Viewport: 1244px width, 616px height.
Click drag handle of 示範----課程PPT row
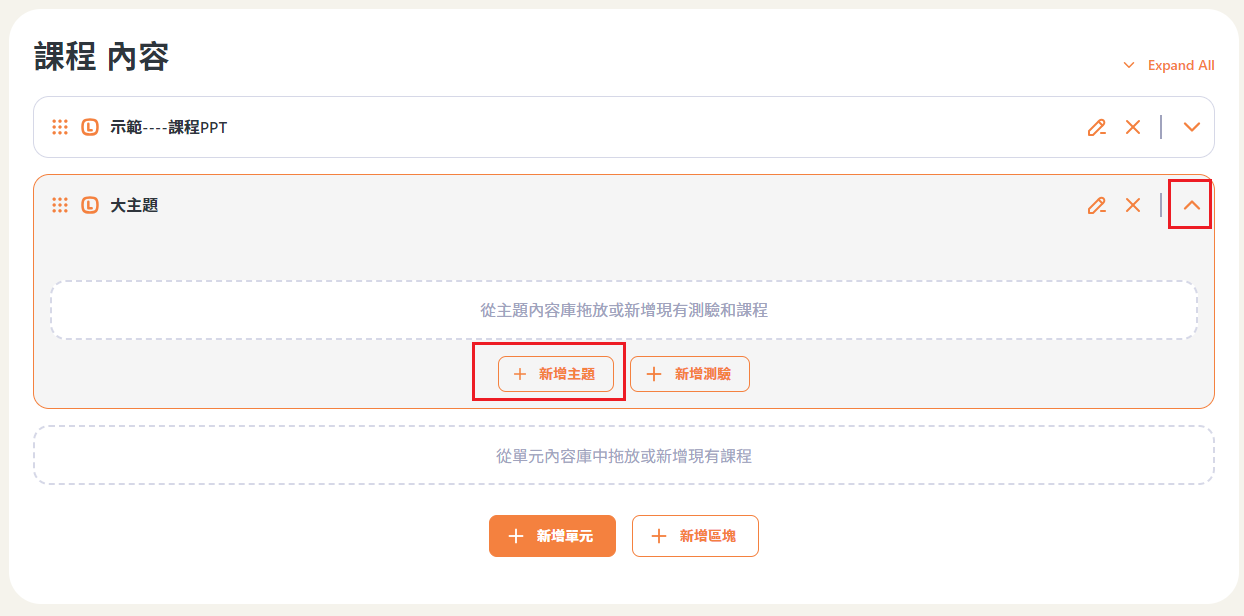point(60,127)
